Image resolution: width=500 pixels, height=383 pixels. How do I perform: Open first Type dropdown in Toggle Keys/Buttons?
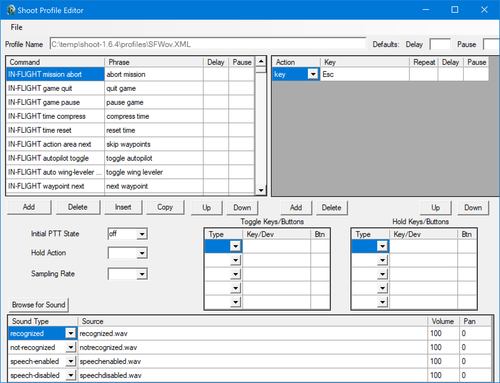coord(235,246)
